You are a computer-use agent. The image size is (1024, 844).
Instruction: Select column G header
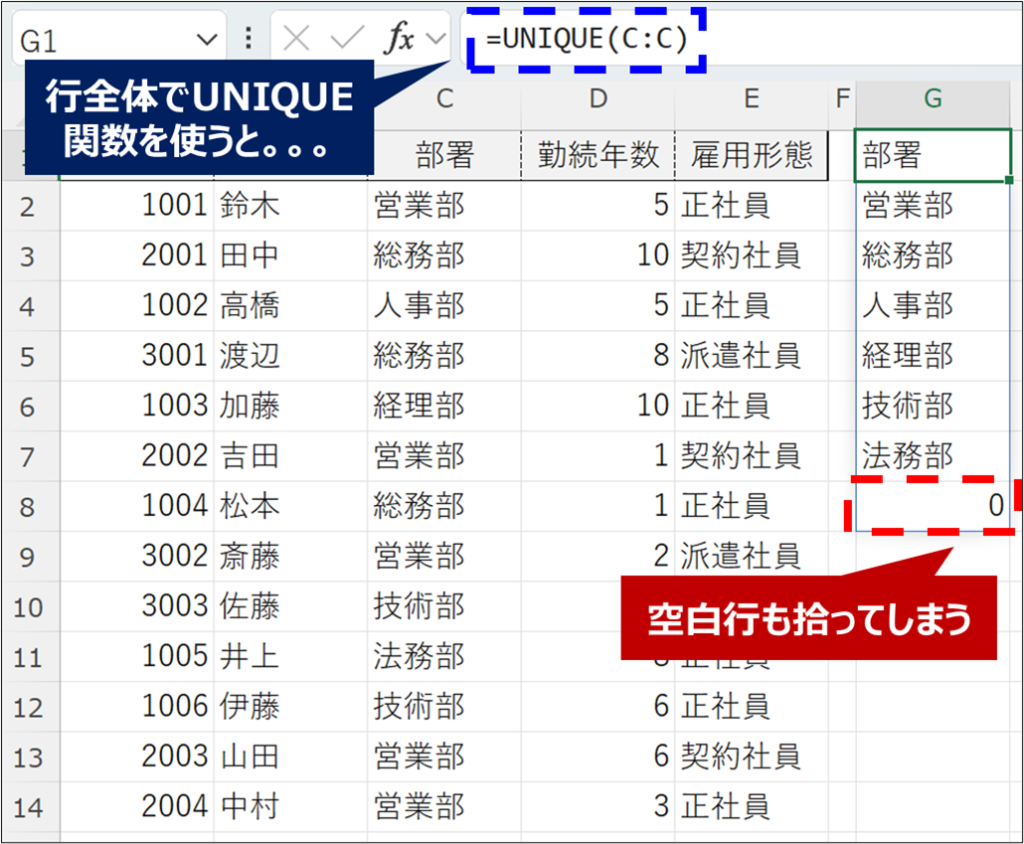pos(932,98)
